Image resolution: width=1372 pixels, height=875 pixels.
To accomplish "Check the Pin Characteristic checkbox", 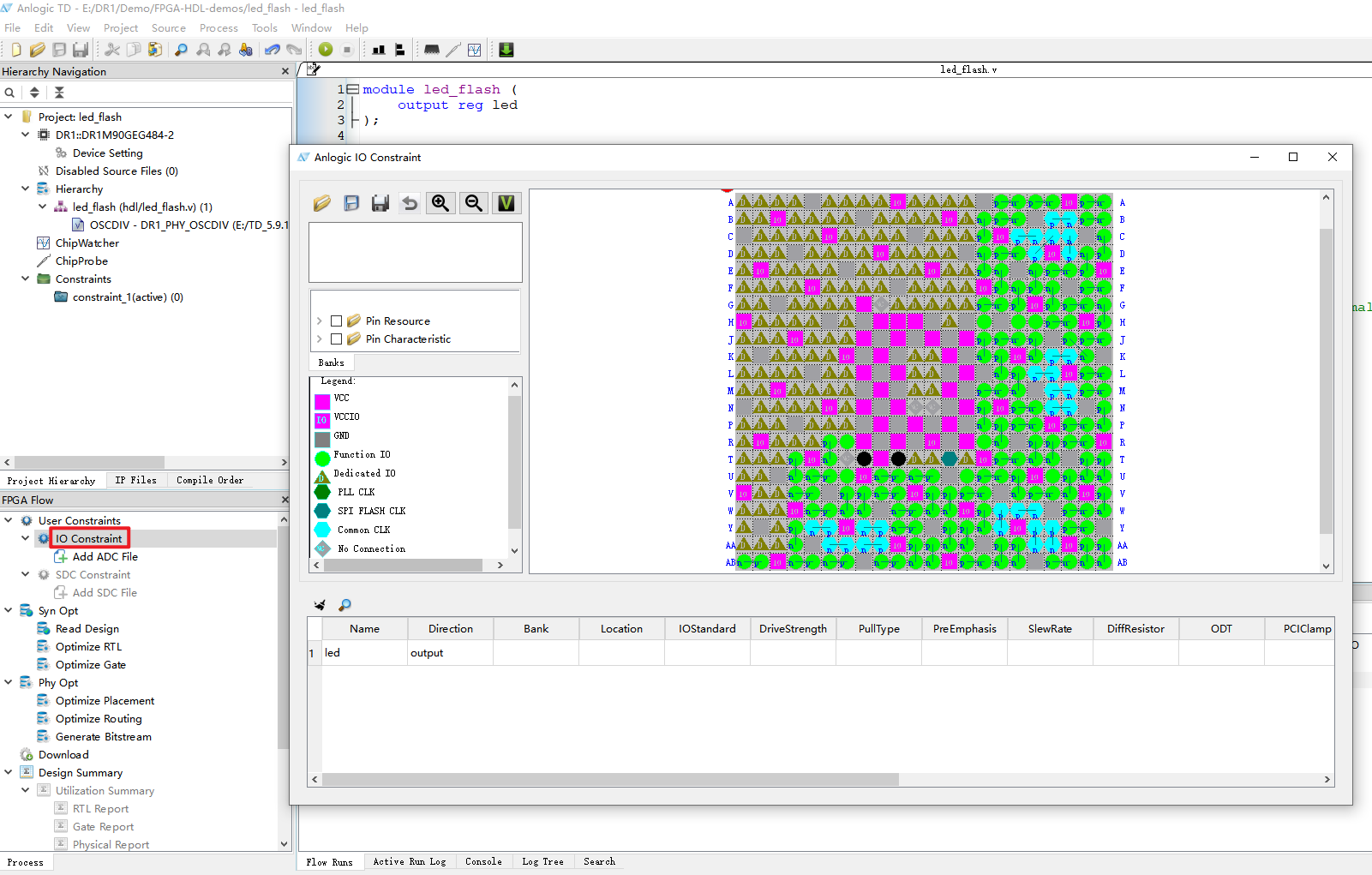I will point(337,339).
